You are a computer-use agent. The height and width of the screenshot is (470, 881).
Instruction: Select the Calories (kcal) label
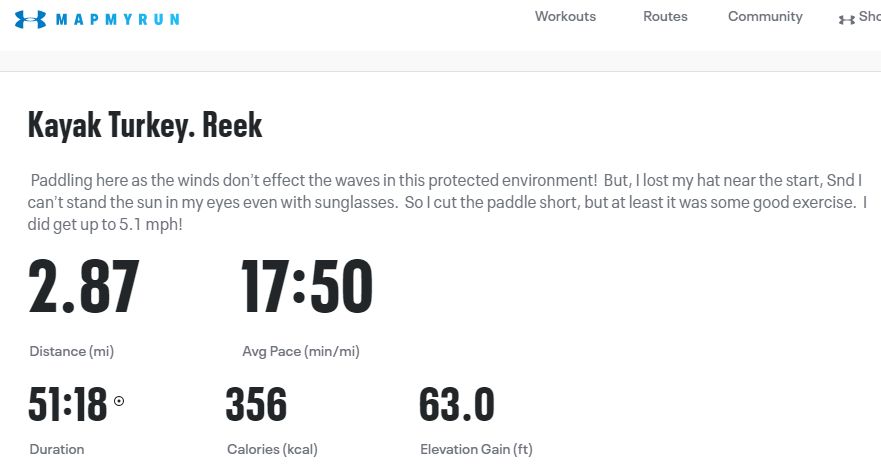[x=273, y=449]
